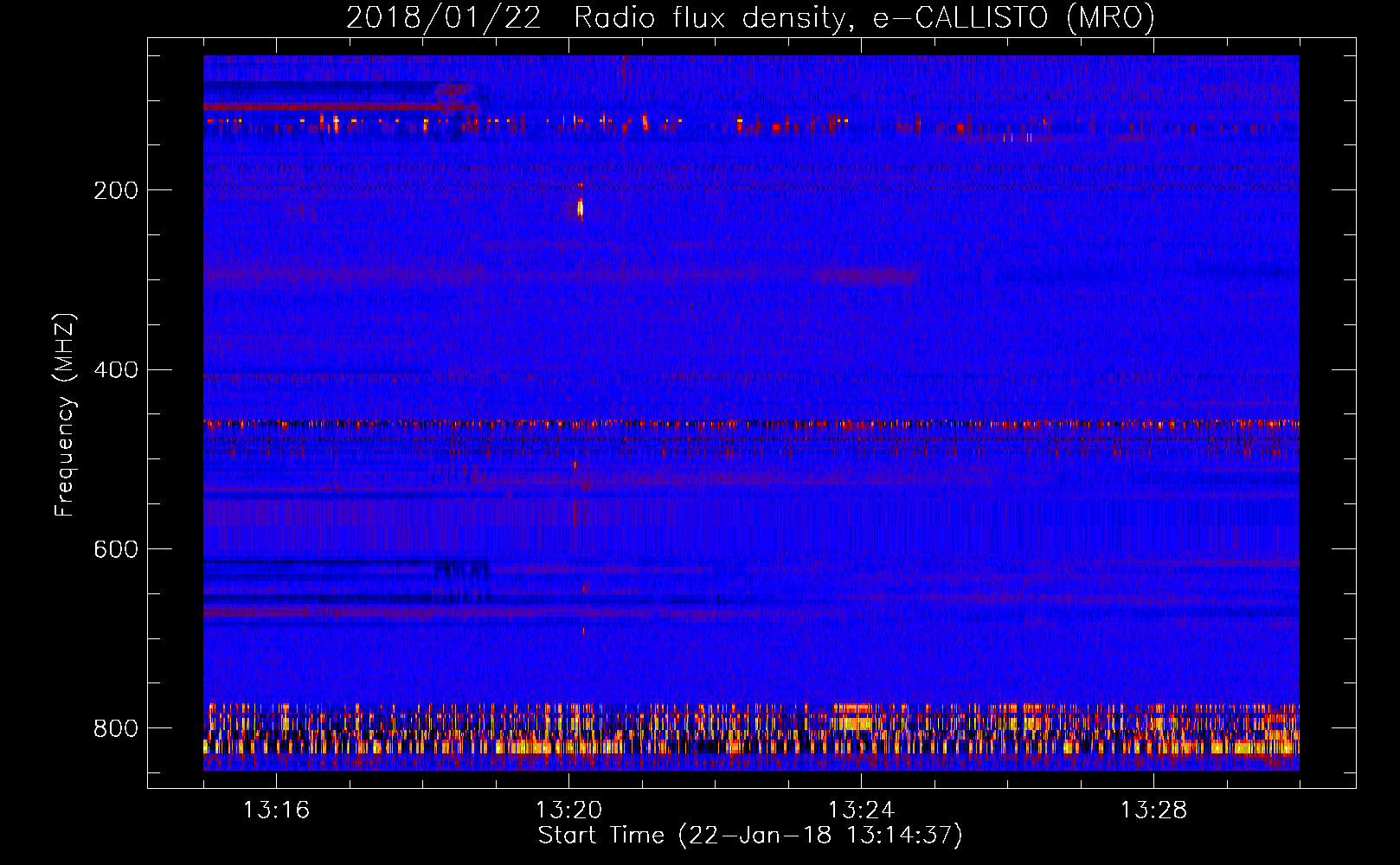
Task: Click the 600 frequency tick label
Action: pyautogui.click(x=116, y=550)
